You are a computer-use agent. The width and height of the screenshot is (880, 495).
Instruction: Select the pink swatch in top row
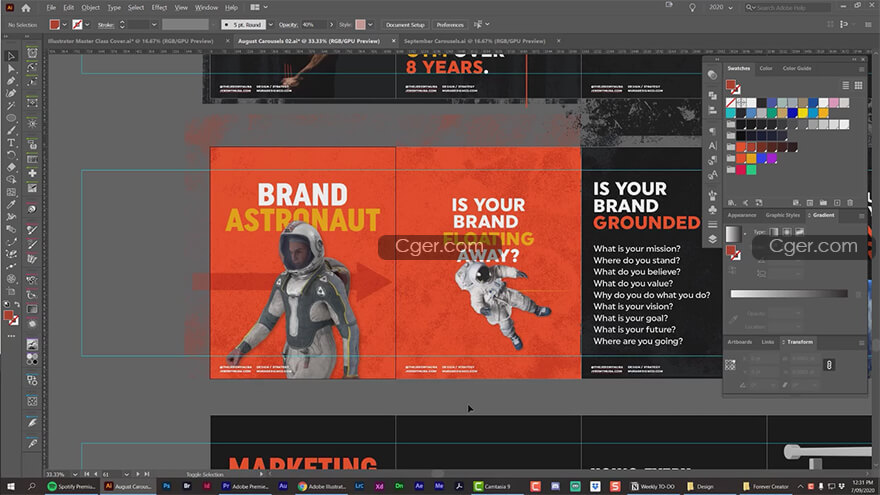pyautogui.click(x=834, y=103)
